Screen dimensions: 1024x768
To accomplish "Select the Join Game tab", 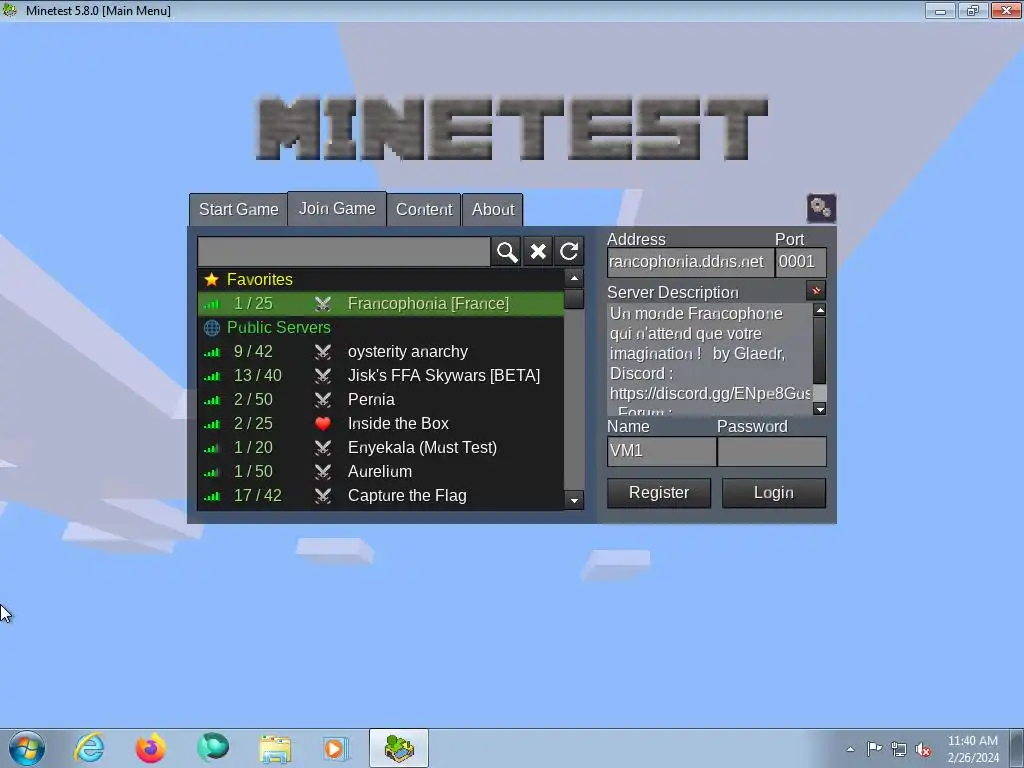I will (337, 208).
